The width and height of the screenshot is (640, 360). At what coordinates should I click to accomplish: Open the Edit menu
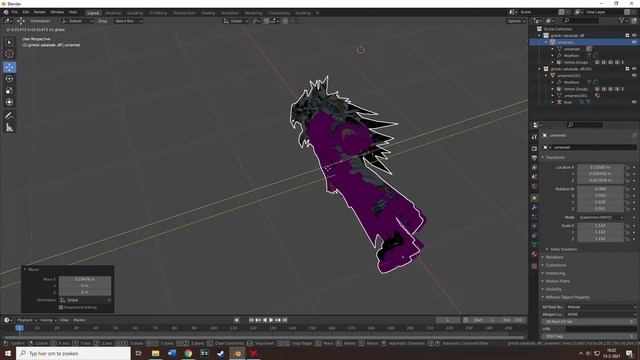(x=26, y=12)
